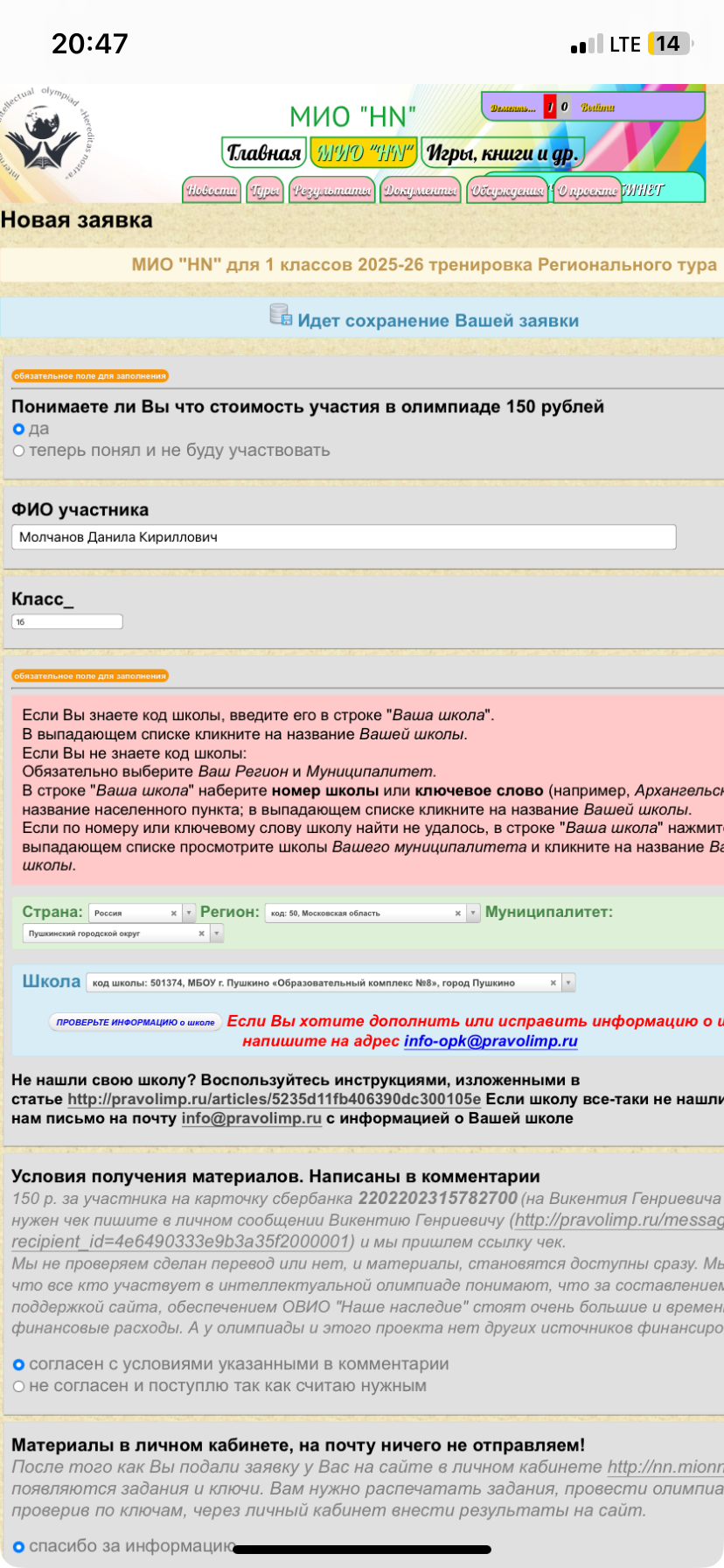Viewport: 724px width, 1568px height.
Task: Expand the Школа selection dropdown
Action: tap(568, 983)
